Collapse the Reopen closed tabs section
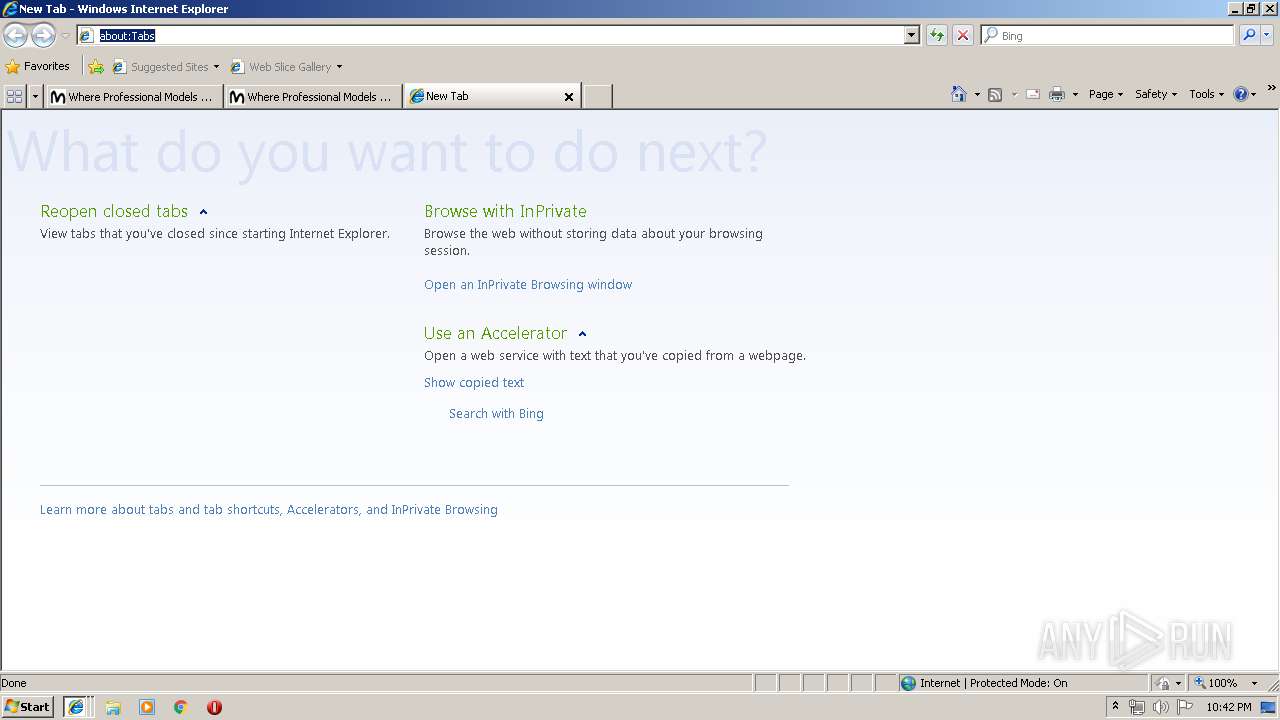The image size is (1280, 720). coord(203,212)
